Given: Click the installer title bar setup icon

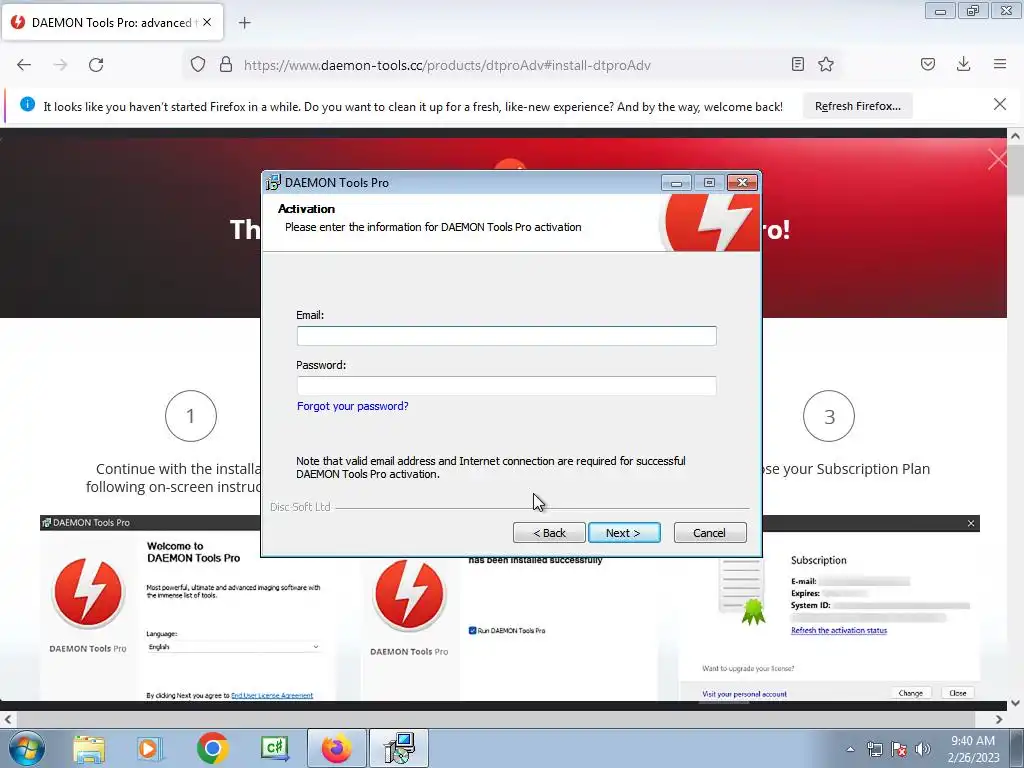Looking at the screenshot, I should click(273, 182).
